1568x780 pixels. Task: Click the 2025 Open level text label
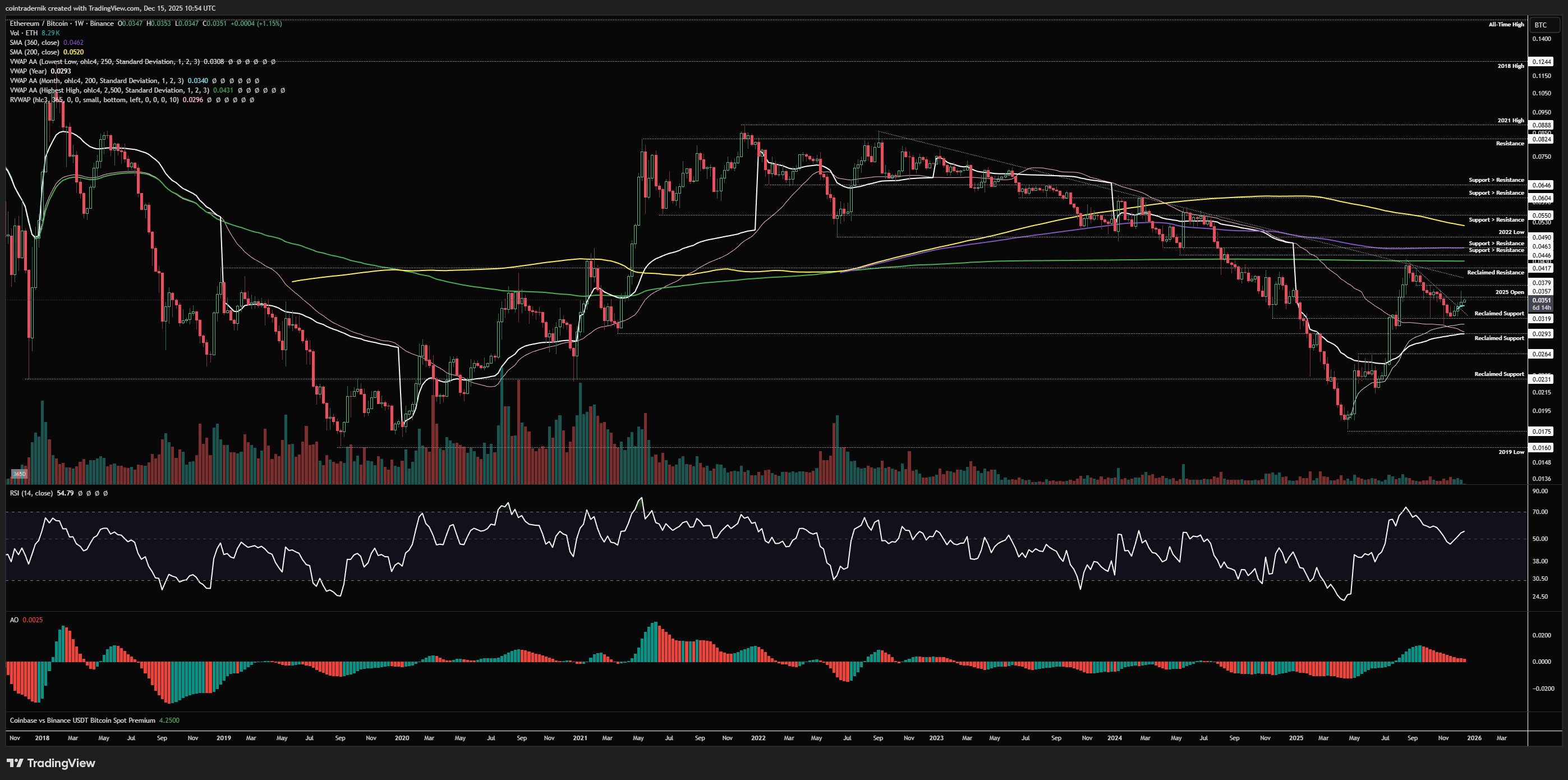1510,292
